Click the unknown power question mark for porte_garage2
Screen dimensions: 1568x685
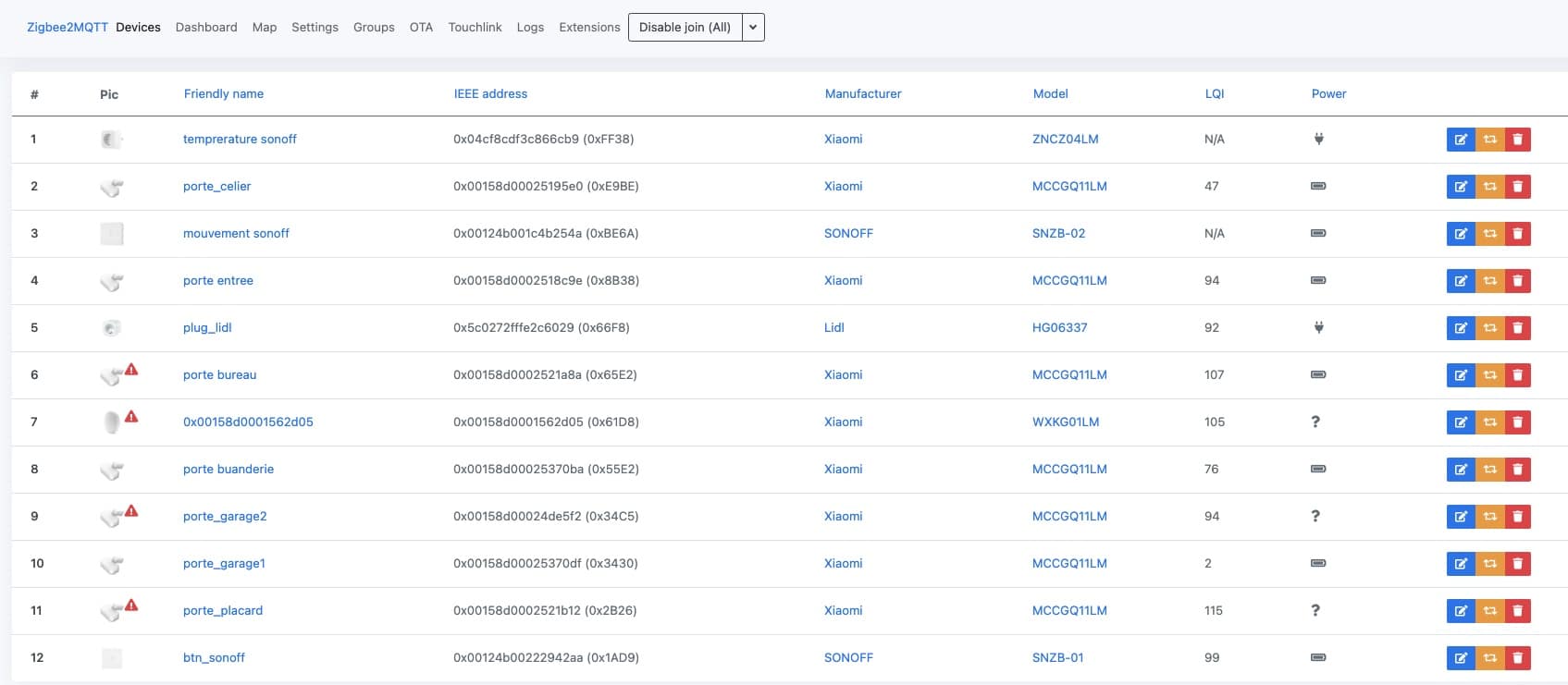(x=1315, y=516)
